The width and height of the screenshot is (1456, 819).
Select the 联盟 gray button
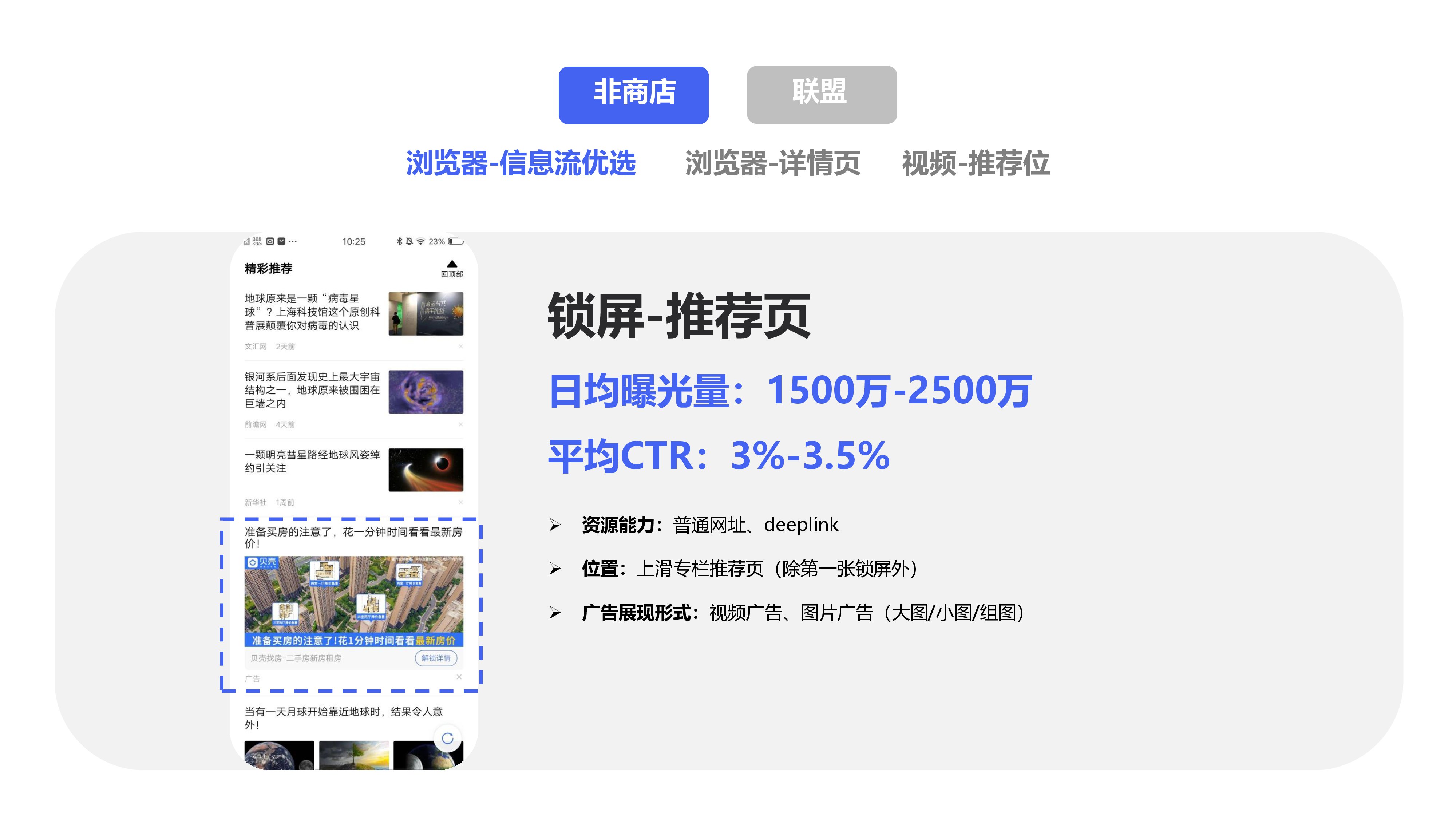[821, 95]
